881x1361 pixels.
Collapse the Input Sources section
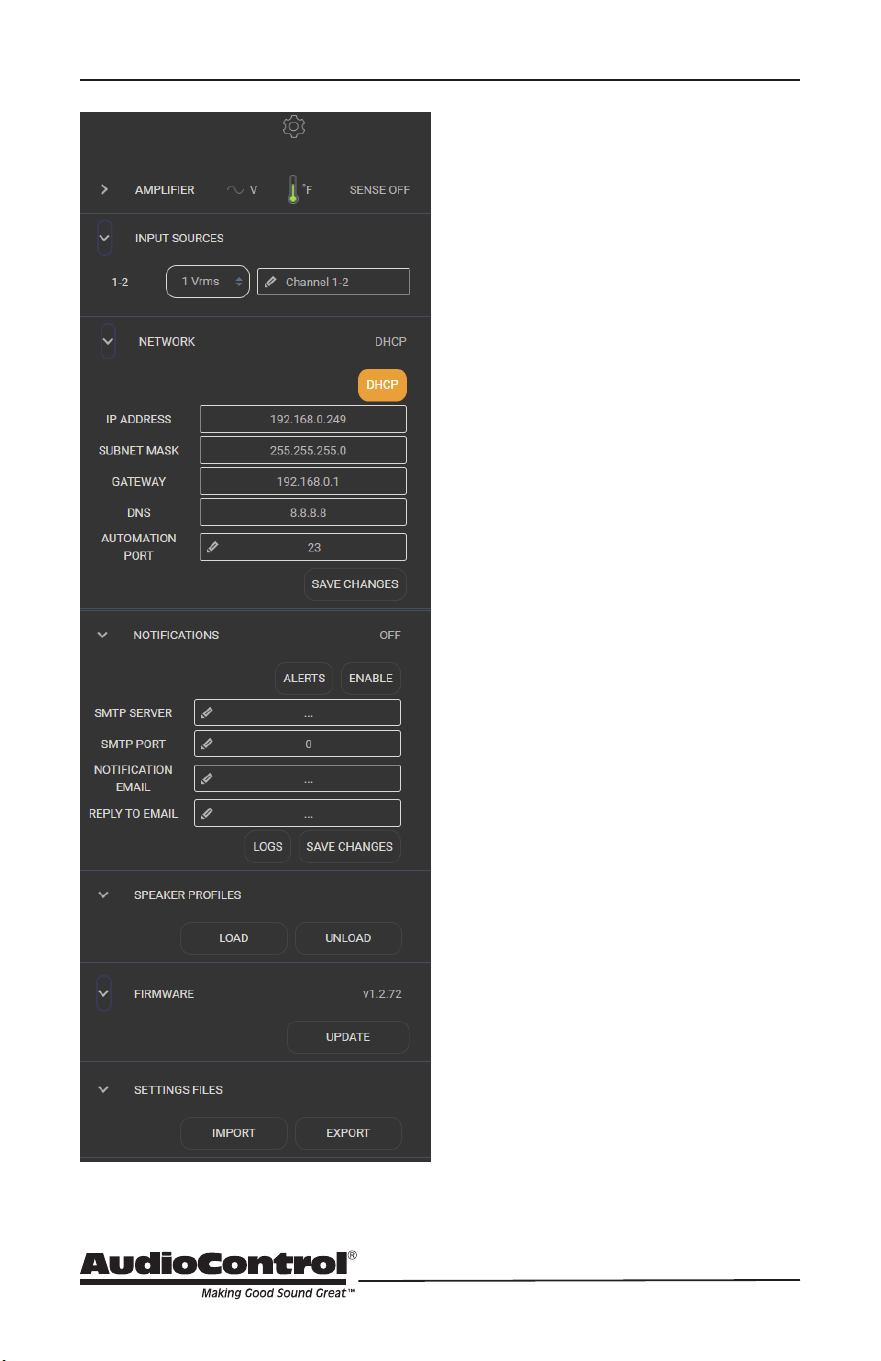[107, 238]
